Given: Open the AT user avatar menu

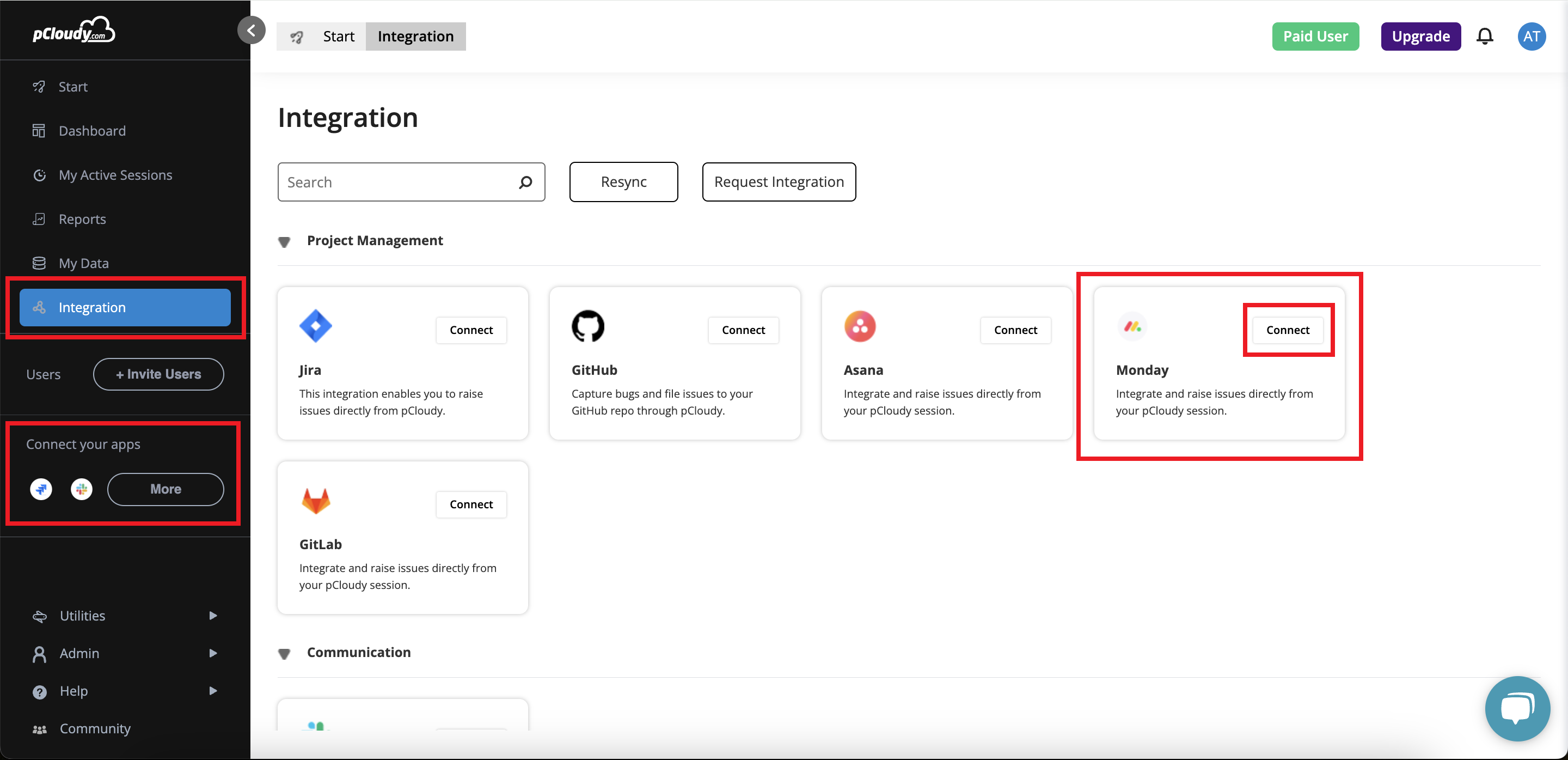Looking at the screenshot, I should tap(1531, 37).
